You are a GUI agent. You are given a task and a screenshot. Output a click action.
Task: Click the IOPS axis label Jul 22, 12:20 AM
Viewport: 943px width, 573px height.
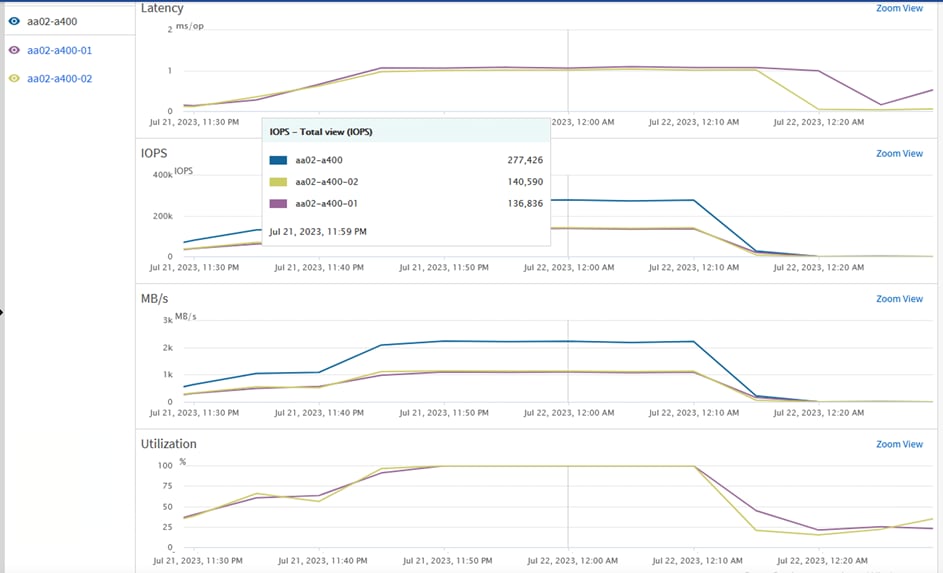point(819,268)
